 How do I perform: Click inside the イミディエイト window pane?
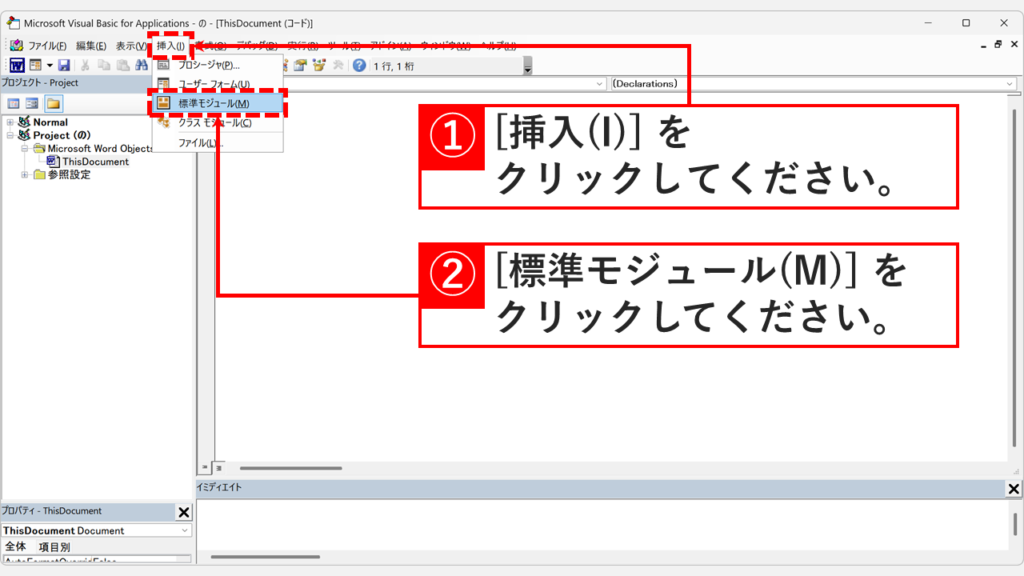[600, 525]
